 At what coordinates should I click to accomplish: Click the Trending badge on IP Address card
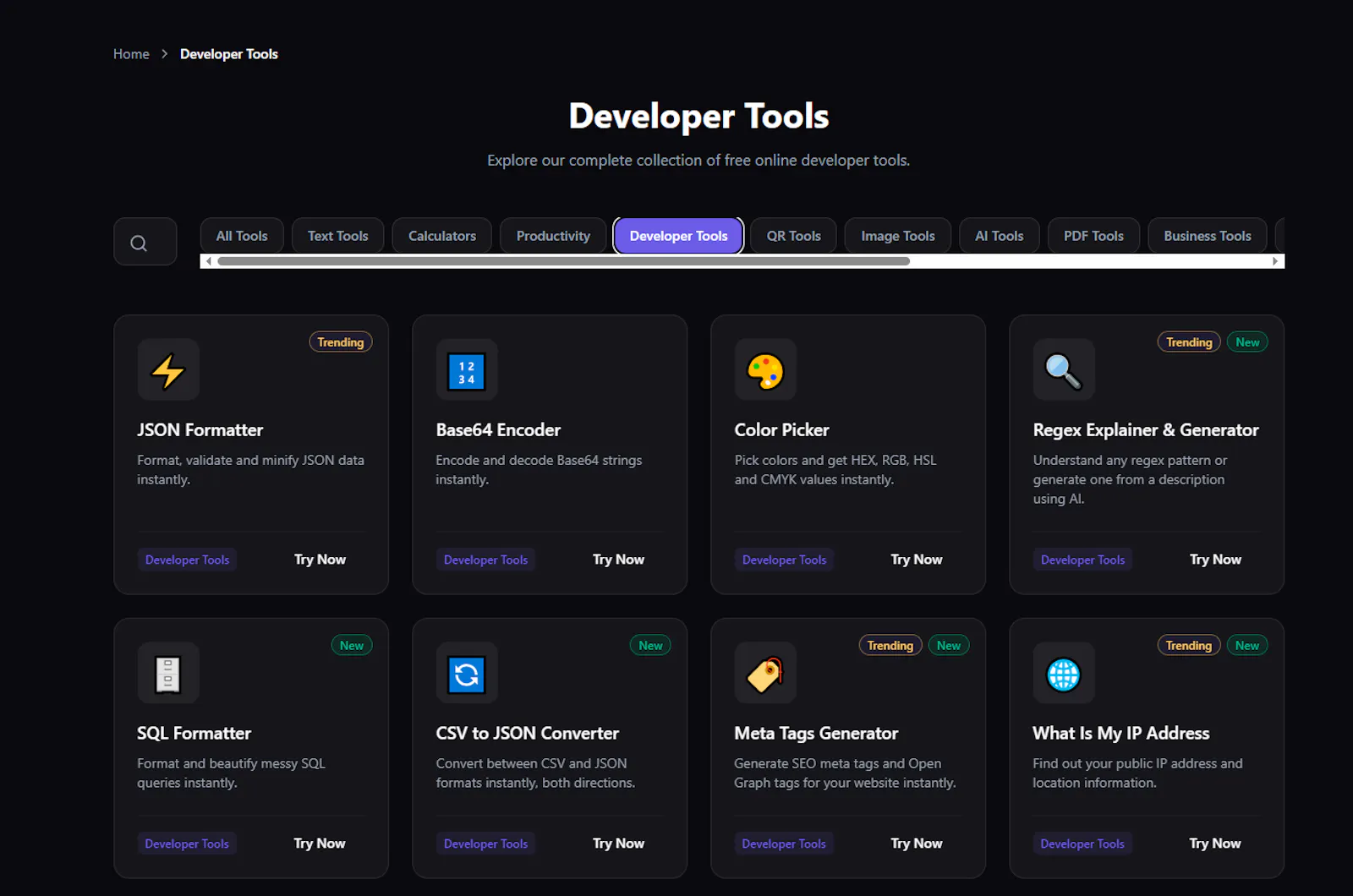pyautogui.click(x=1189, y=646)
